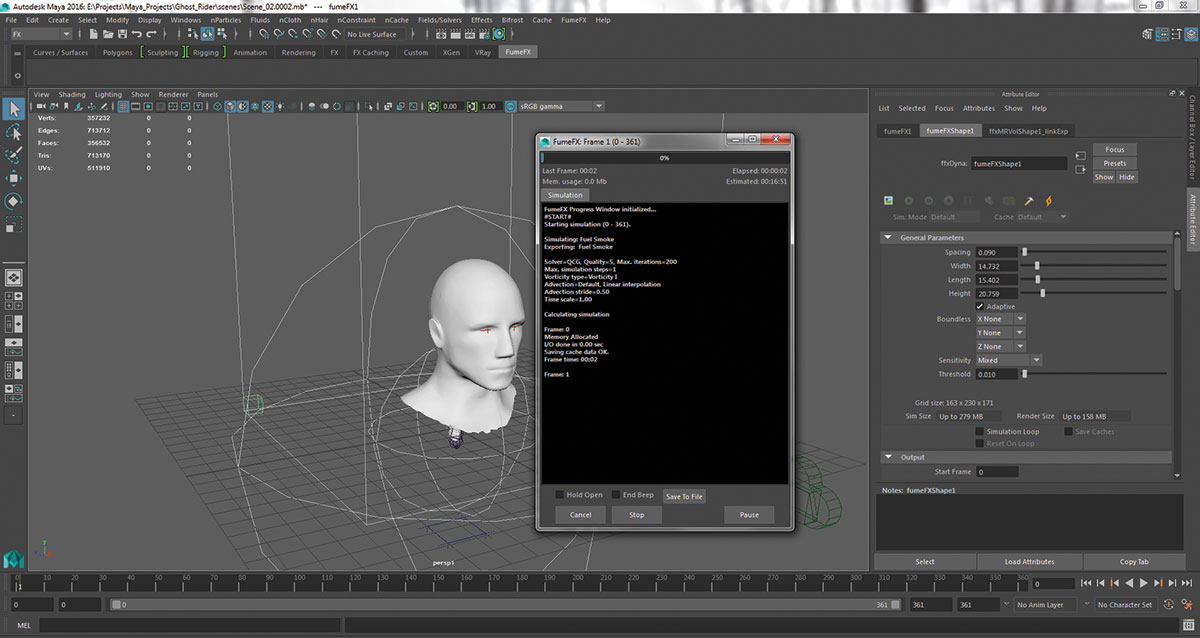Image resolution: width=1200 pixels, height=638 pixels.
Task: Click the go to output connection icon
Action: (x=1080, y=170)
